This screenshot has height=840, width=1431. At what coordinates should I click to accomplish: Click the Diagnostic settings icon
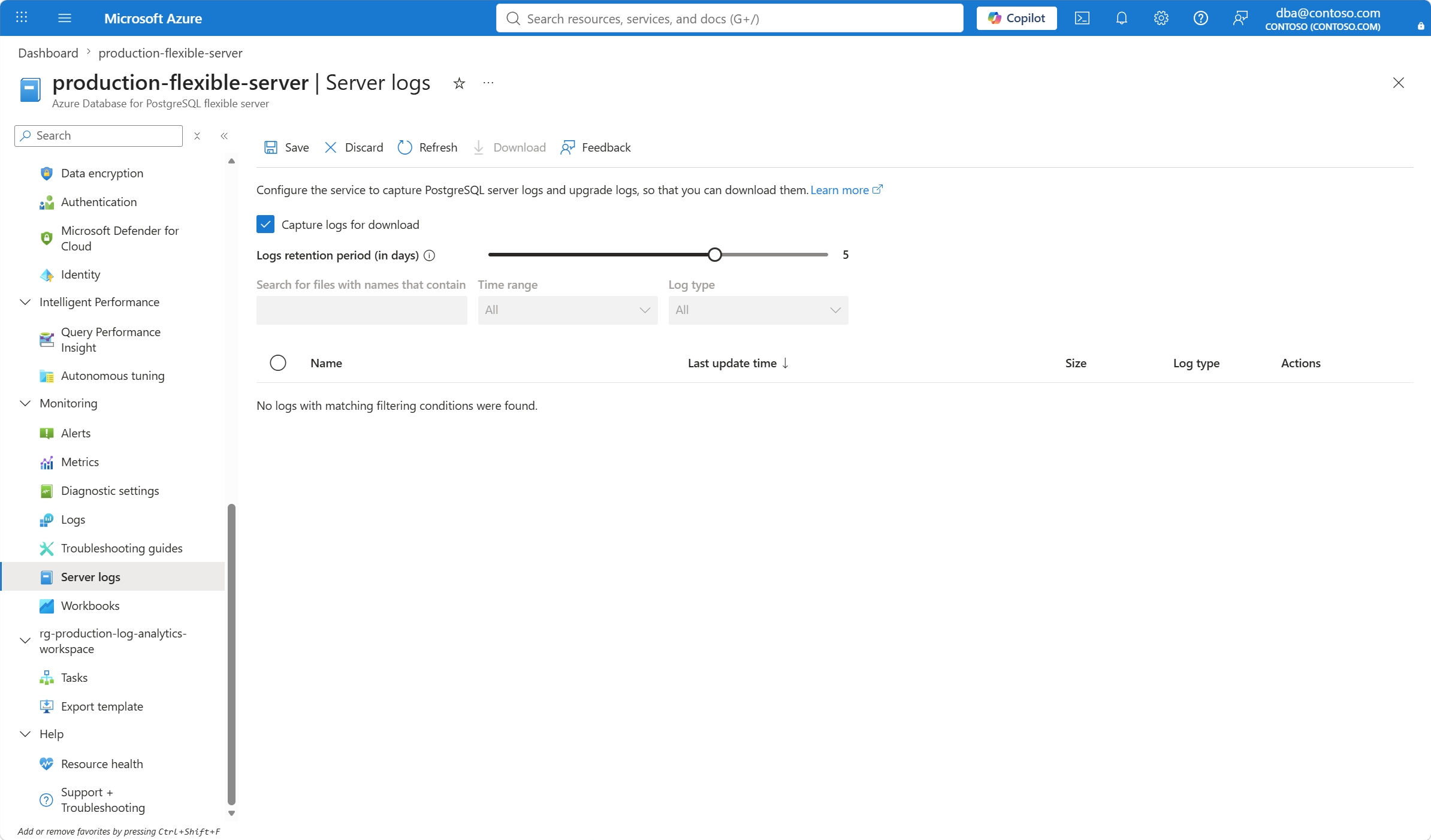[47, 491]
